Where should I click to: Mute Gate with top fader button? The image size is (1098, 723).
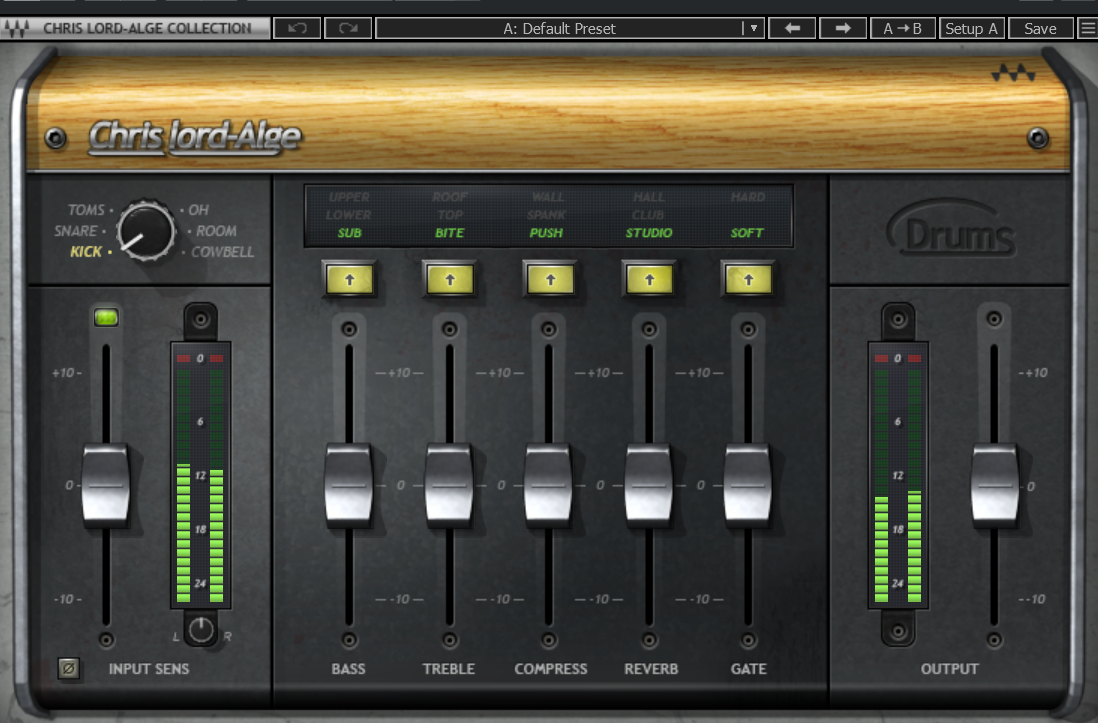748,329
